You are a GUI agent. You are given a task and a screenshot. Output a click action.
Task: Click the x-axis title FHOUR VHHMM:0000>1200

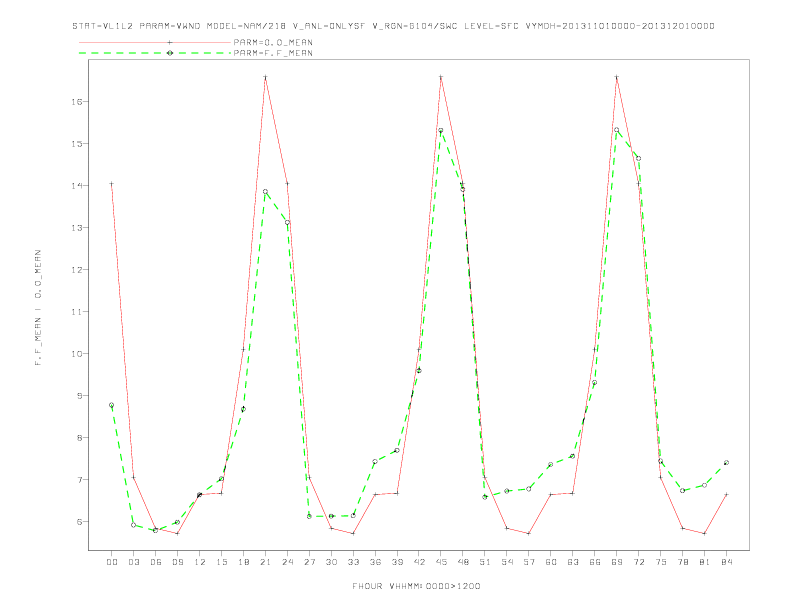click(416, 586)
